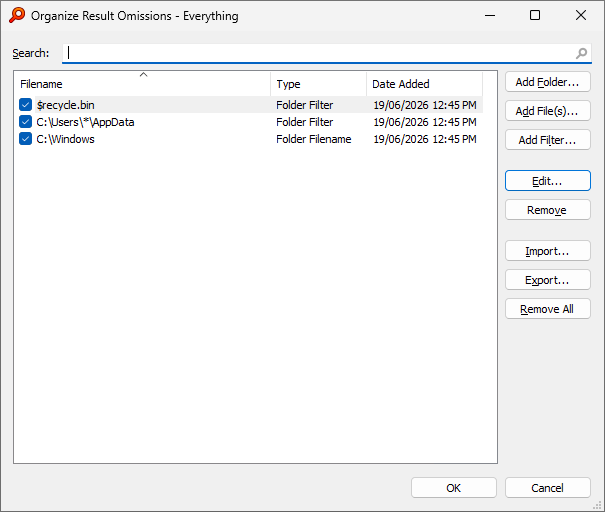Click Folder Filter type of AppData row
The width and height of the screenshot is (605, 512).
pos(304,122)
